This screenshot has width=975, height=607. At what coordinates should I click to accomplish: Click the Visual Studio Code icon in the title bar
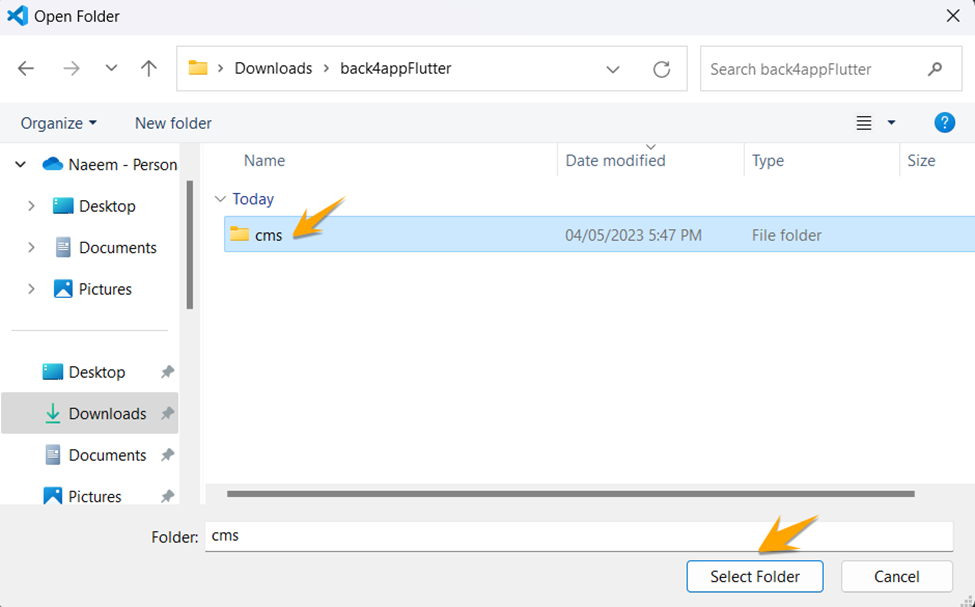(16, 16)
